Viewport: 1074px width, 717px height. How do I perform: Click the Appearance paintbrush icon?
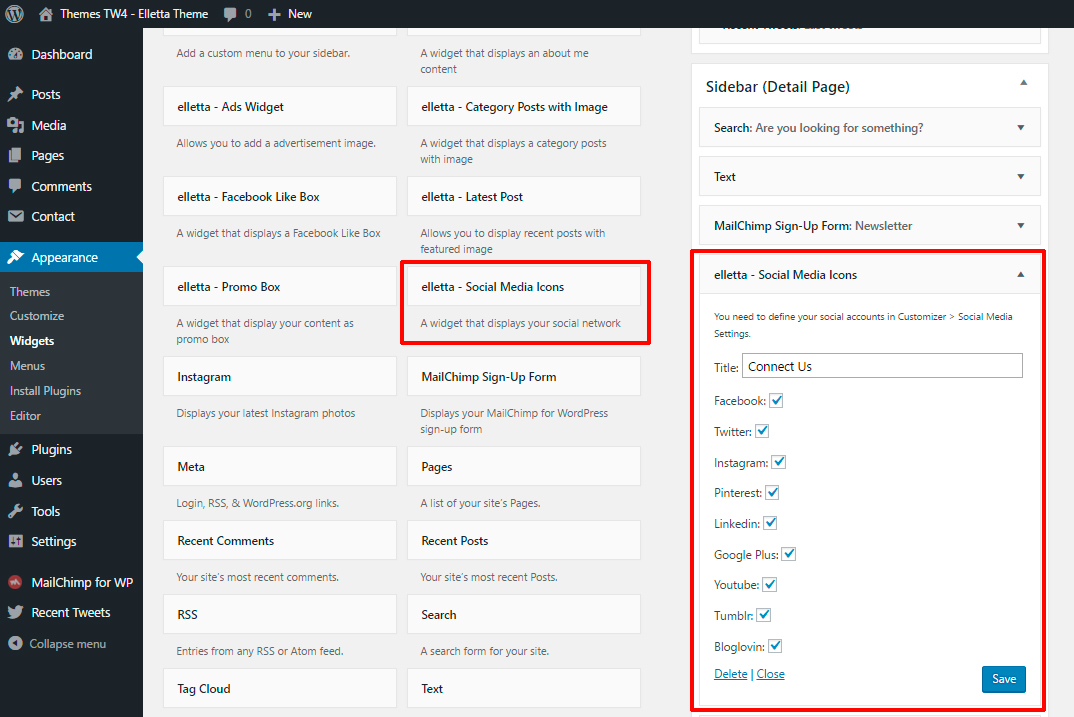16,257
